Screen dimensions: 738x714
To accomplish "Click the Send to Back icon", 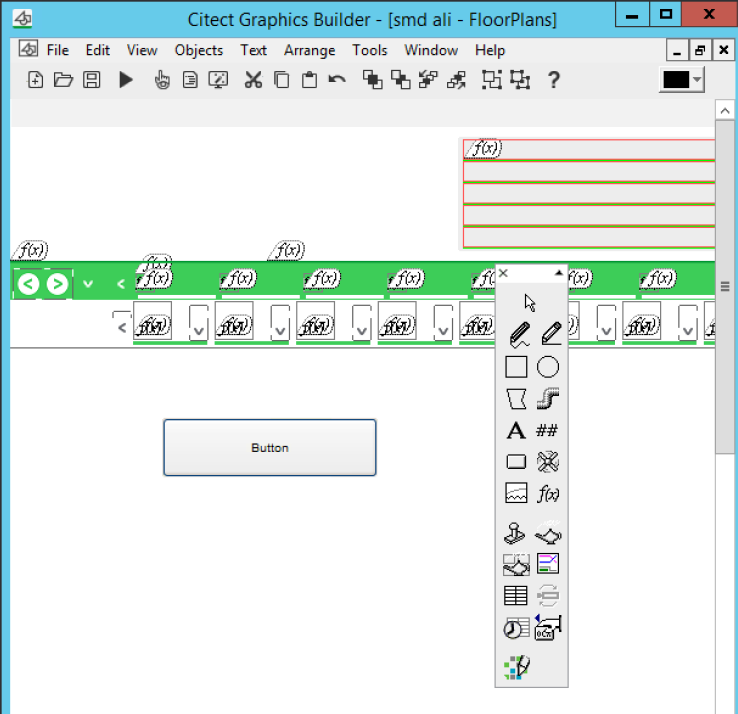I will tap(401, 80).
